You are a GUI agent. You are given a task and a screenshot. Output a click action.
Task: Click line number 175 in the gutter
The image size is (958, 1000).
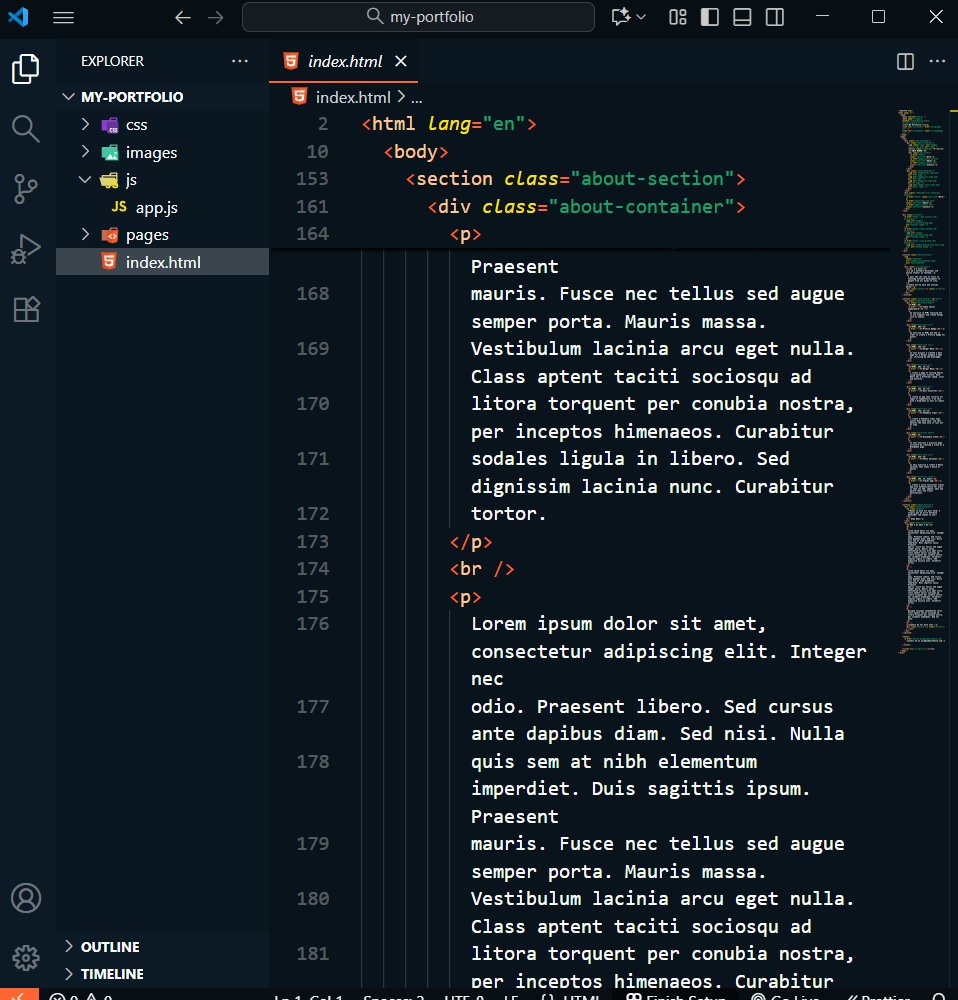[x=313, y=596]
